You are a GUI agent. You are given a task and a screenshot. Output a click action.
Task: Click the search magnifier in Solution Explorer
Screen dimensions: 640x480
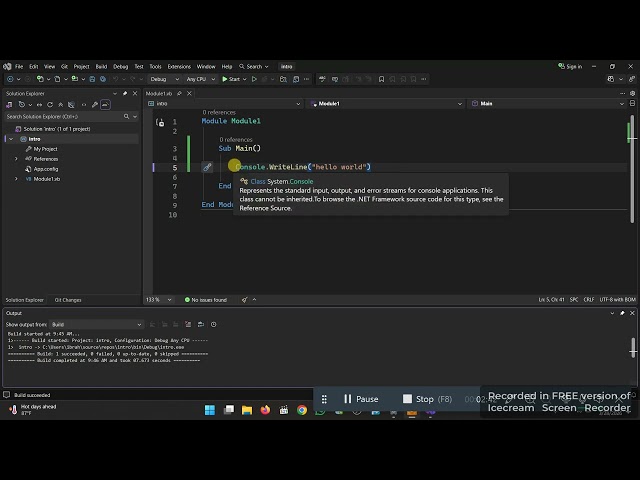pyautogui.click(x=127, y=117)
